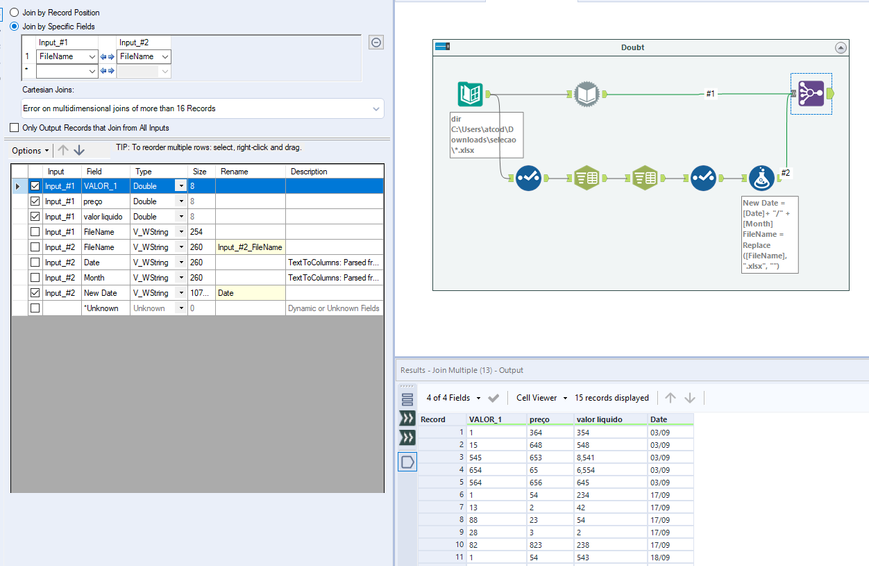Click the move-down arrow beside Options
The width and height of the screenshot is (869, 566).
click(x=79, y=151)
